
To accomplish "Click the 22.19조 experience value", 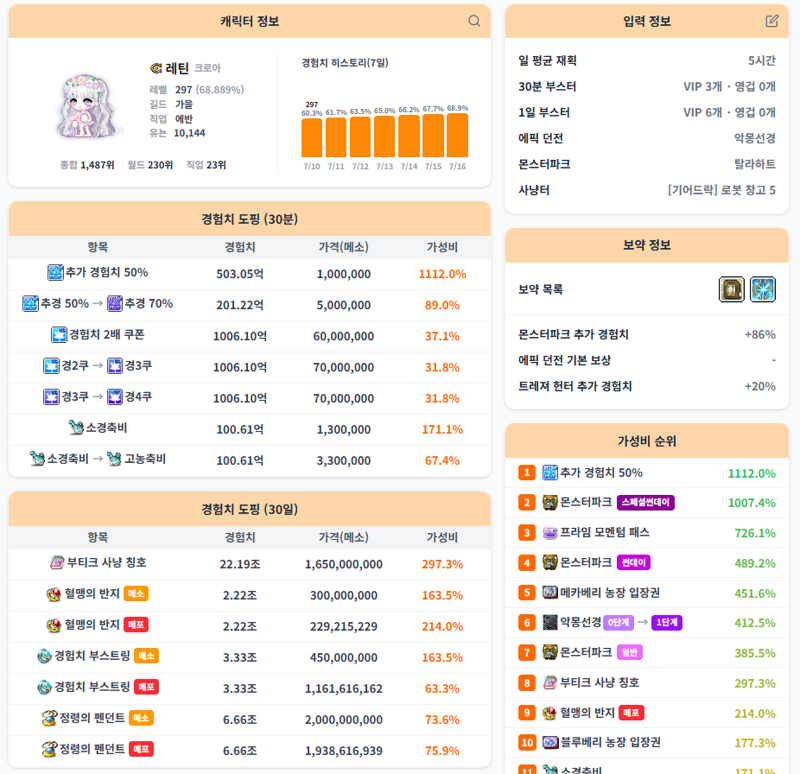I will point(240,564).
